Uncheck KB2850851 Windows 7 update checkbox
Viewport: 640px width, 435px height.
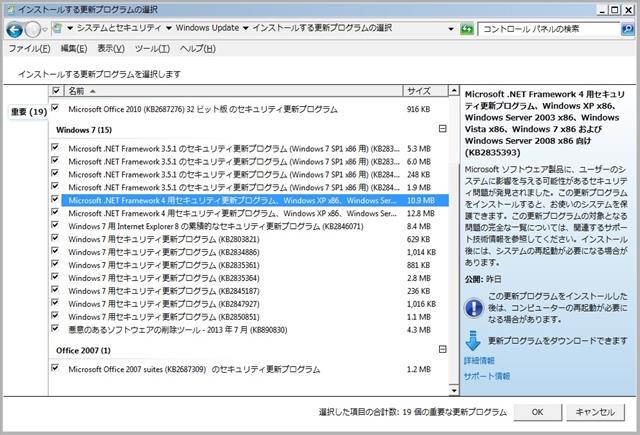(55, 316)
